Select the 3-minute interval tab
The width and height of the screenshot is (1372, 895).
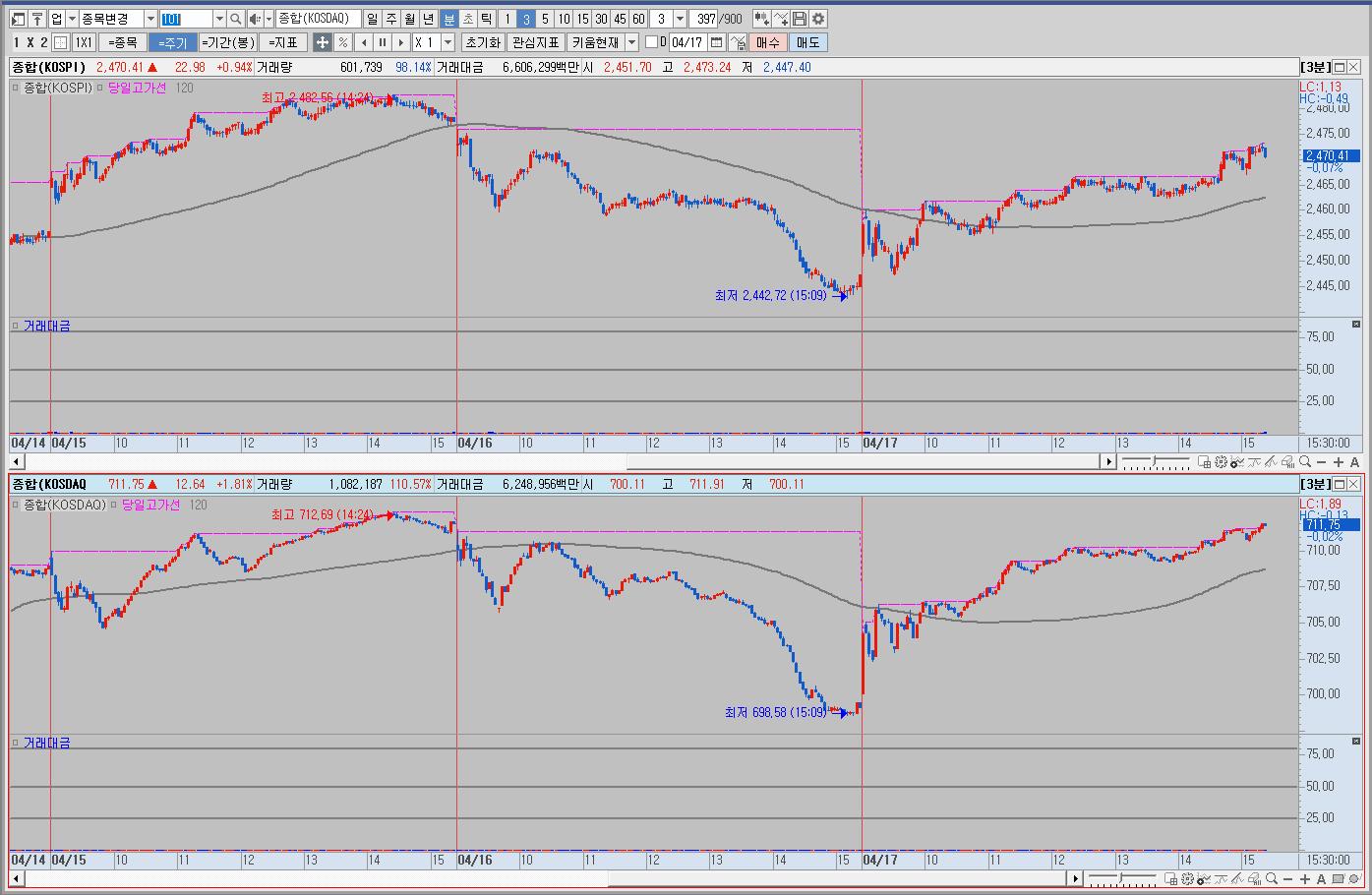click(x=526, y=19)
